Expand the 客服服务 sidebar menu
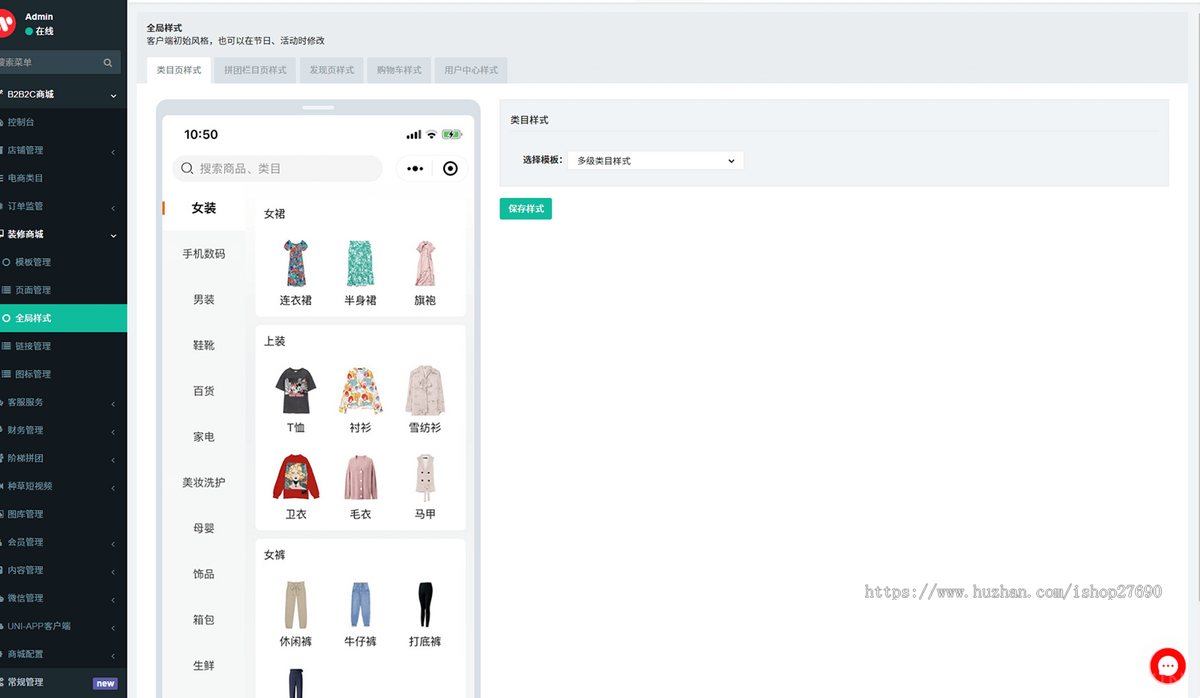This screenshot has width=1200, height=698. 64,402
